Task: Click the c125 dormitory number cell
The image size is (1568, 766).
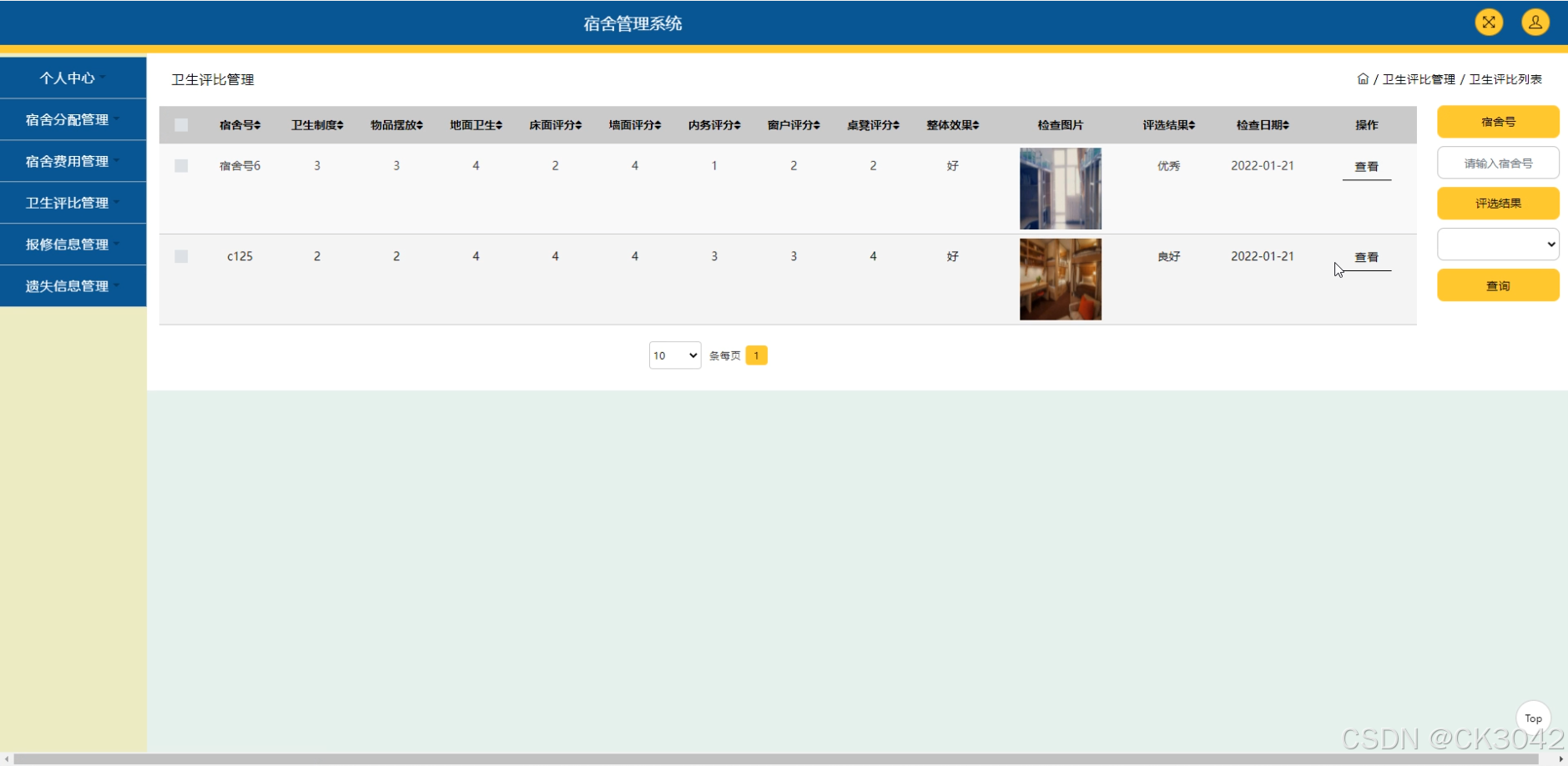Action: (240, 256)
